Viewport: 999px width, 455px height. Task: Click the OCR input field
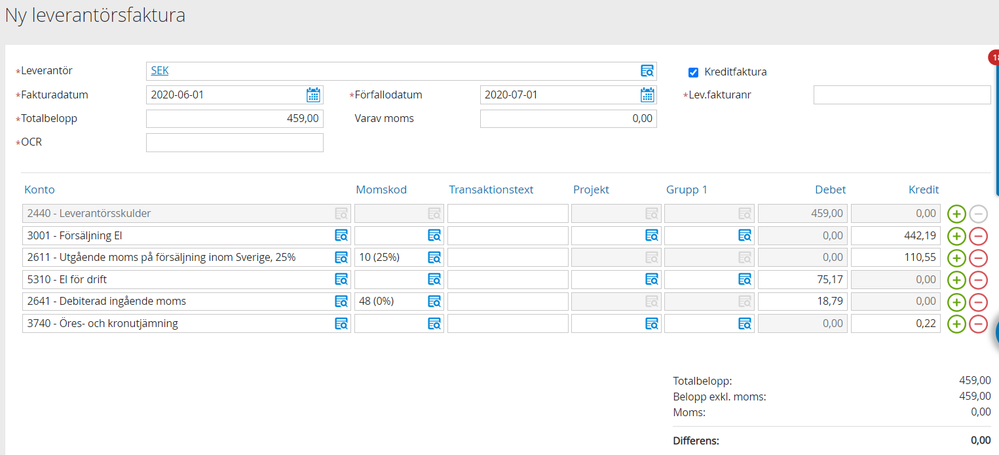pyautogui.click(x=234, y=142)
